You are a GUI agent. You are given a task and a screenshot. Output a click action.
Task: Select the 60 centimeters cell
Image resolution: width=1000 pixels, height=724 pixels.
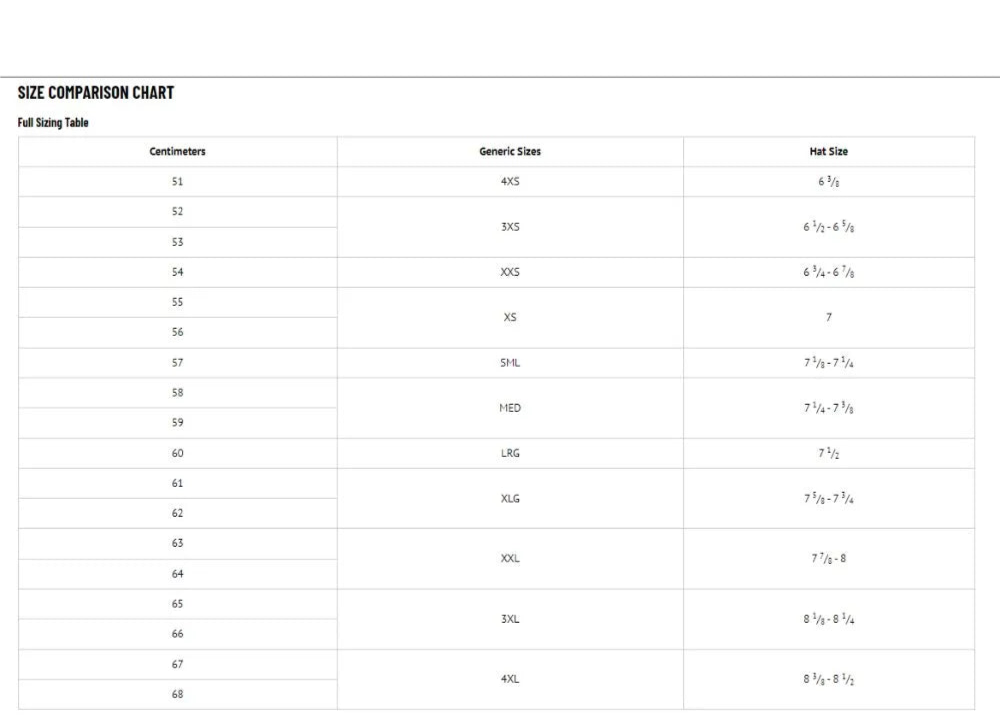[178, 453]
